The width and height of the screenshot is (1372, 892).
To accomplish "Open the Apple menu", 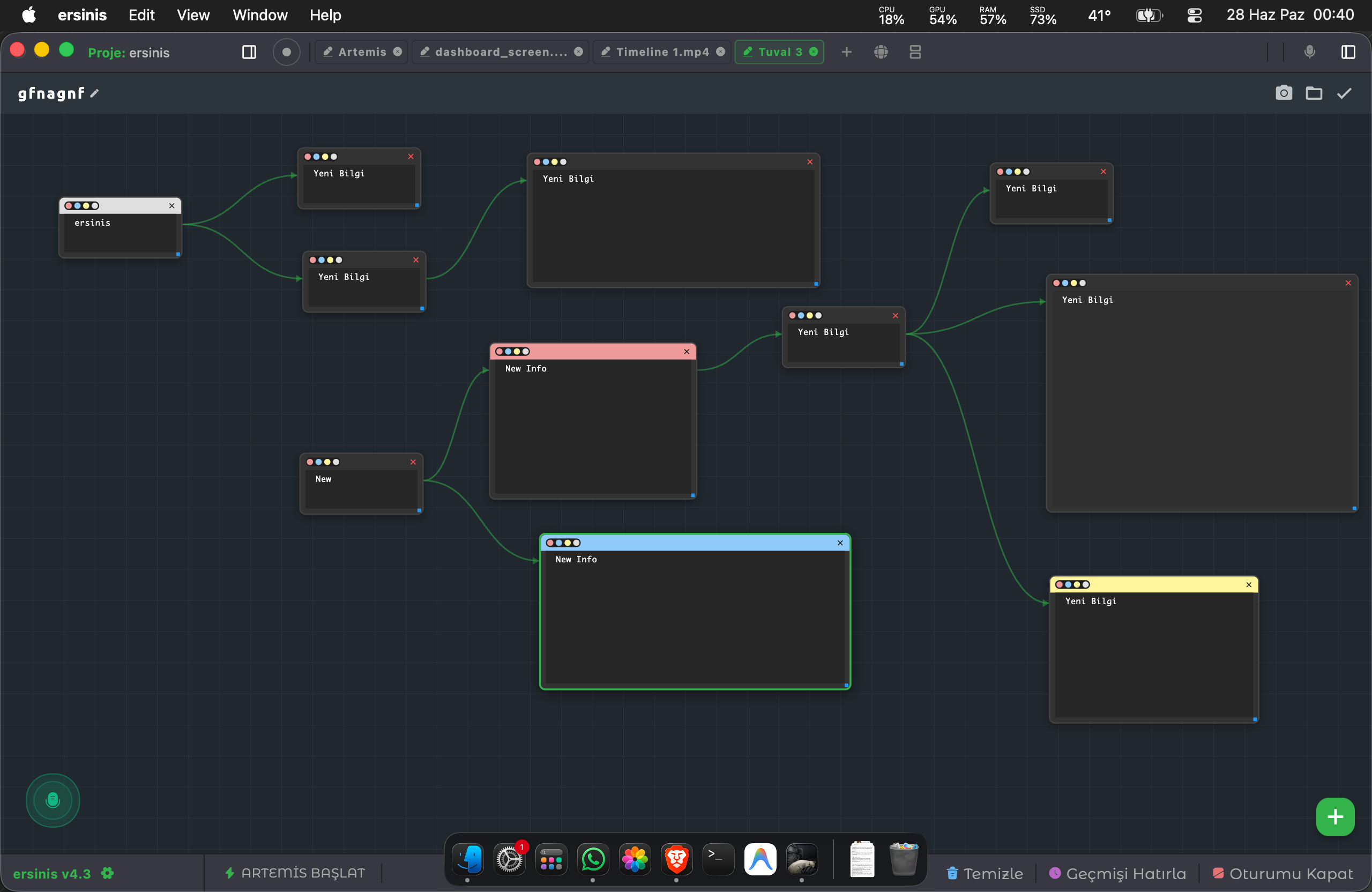I will tap(29, 15).
